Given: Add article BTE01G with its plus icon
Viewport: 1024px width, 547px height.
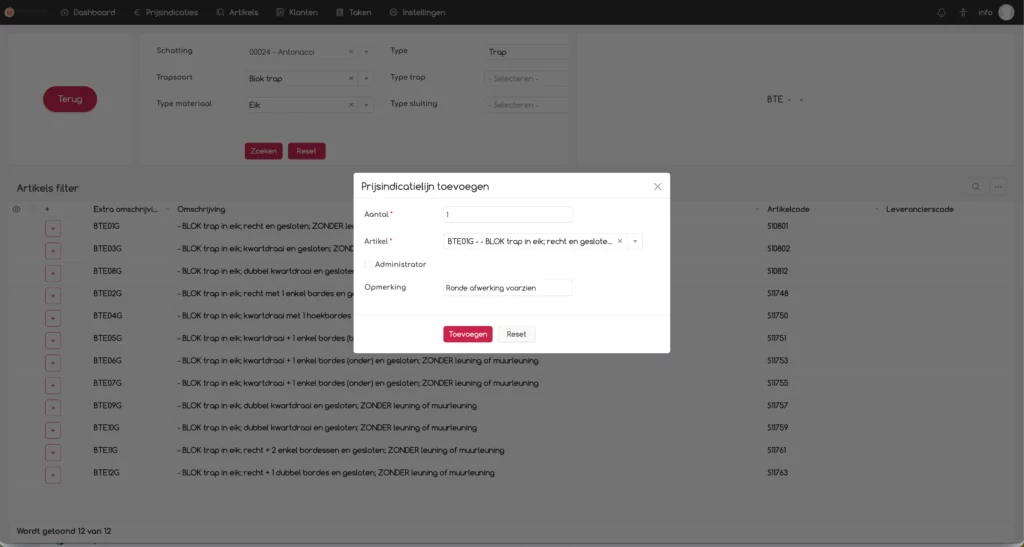Looking at the screenshot, I should 53,228.
